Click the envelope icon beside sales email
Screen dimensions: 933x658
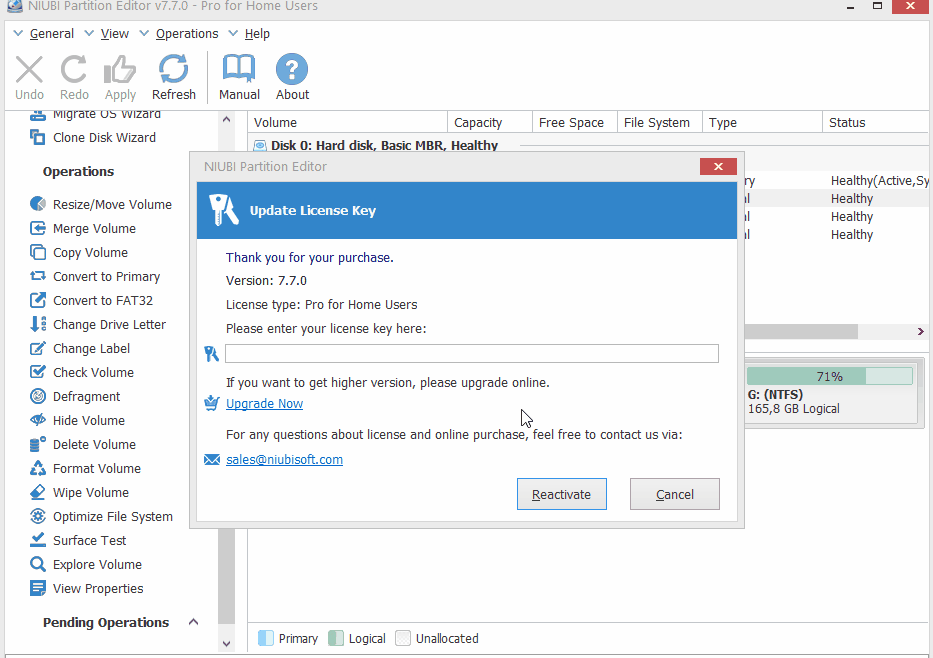pos(212,459)
